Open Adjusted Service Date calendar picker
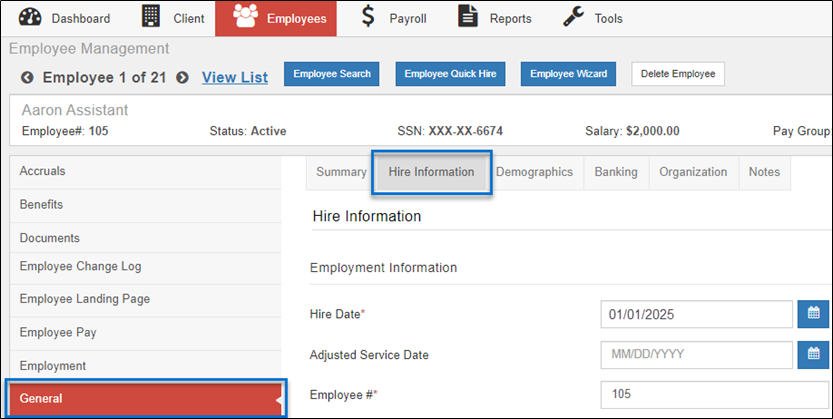833x419 pixels. (813, 354)
